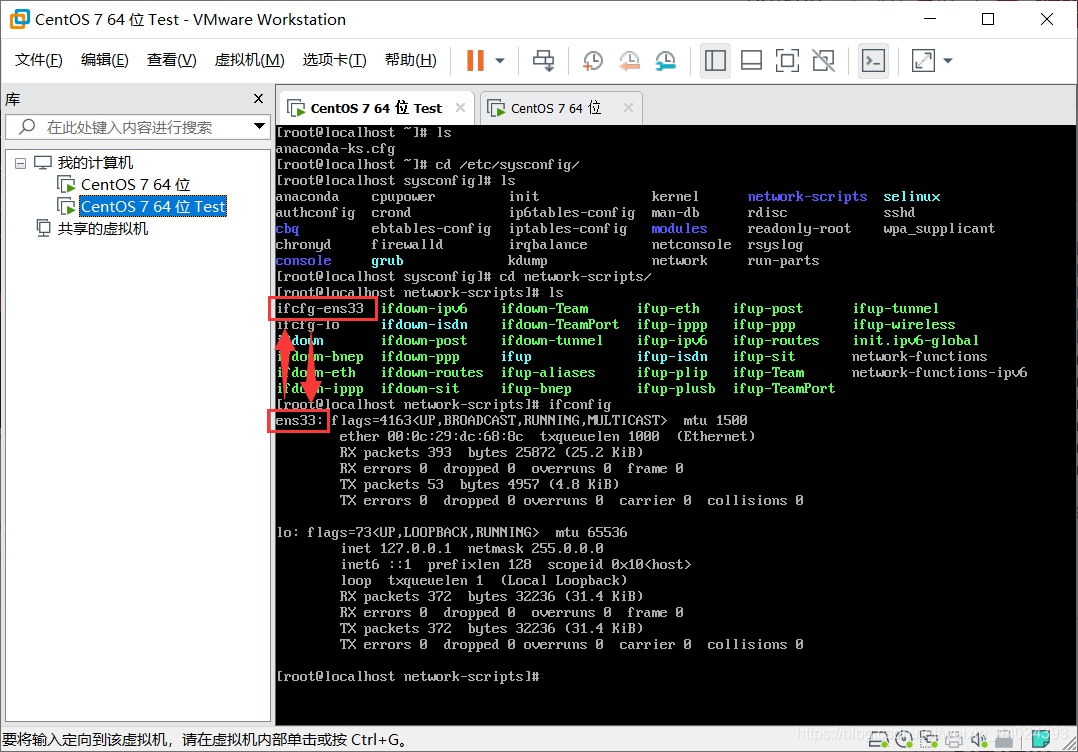Click the network-functions-ipv6 file name
Screen dimensions: 1078x752
tap(939, 373)
